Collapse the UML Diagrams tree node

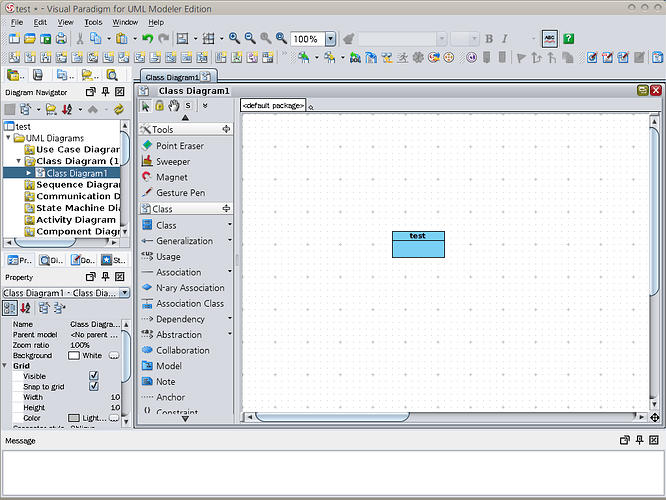8,138
